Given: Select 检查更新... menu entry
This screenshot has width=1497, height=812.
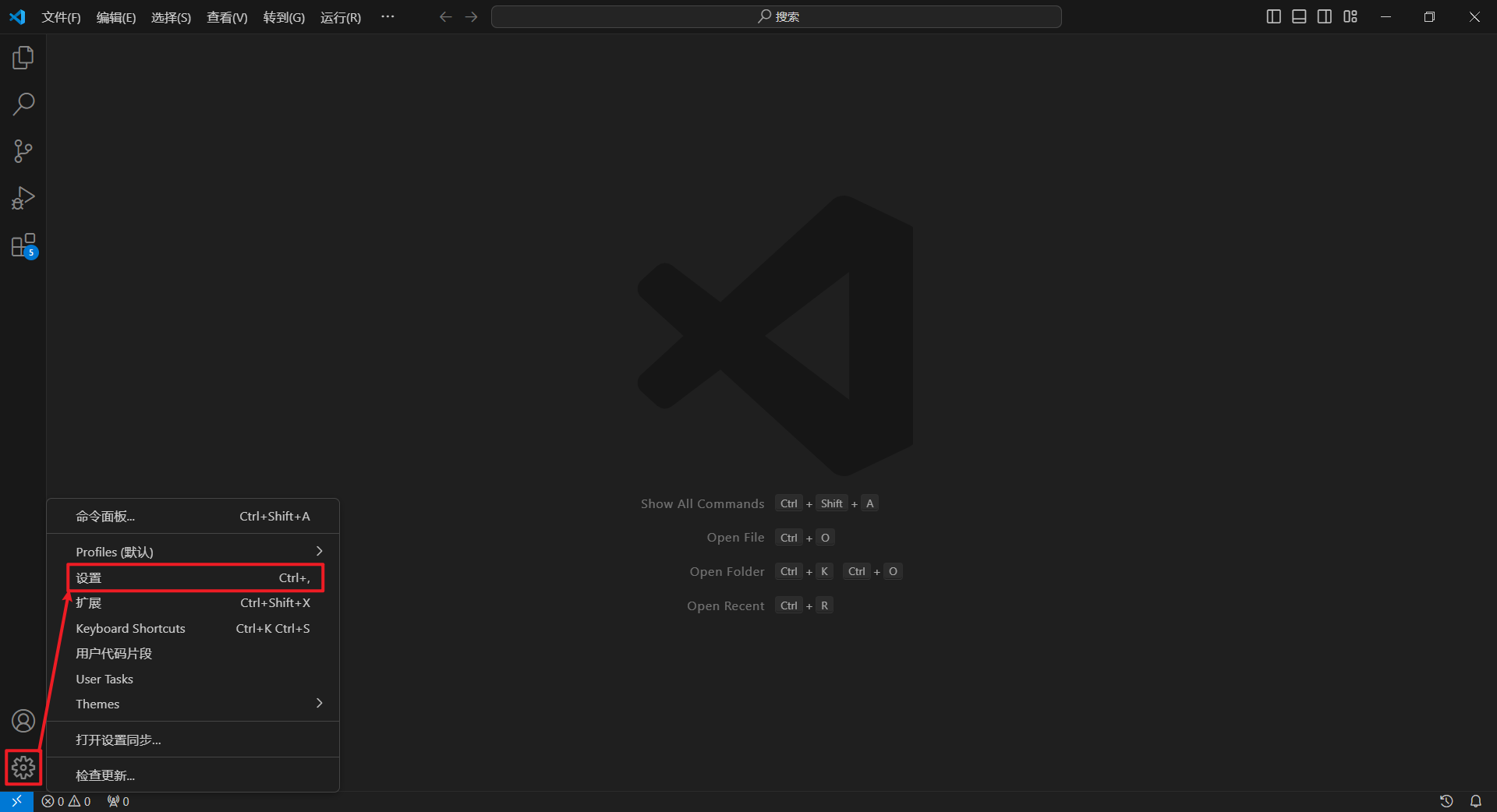Looking at the screenshot, I should coord(193,776).
